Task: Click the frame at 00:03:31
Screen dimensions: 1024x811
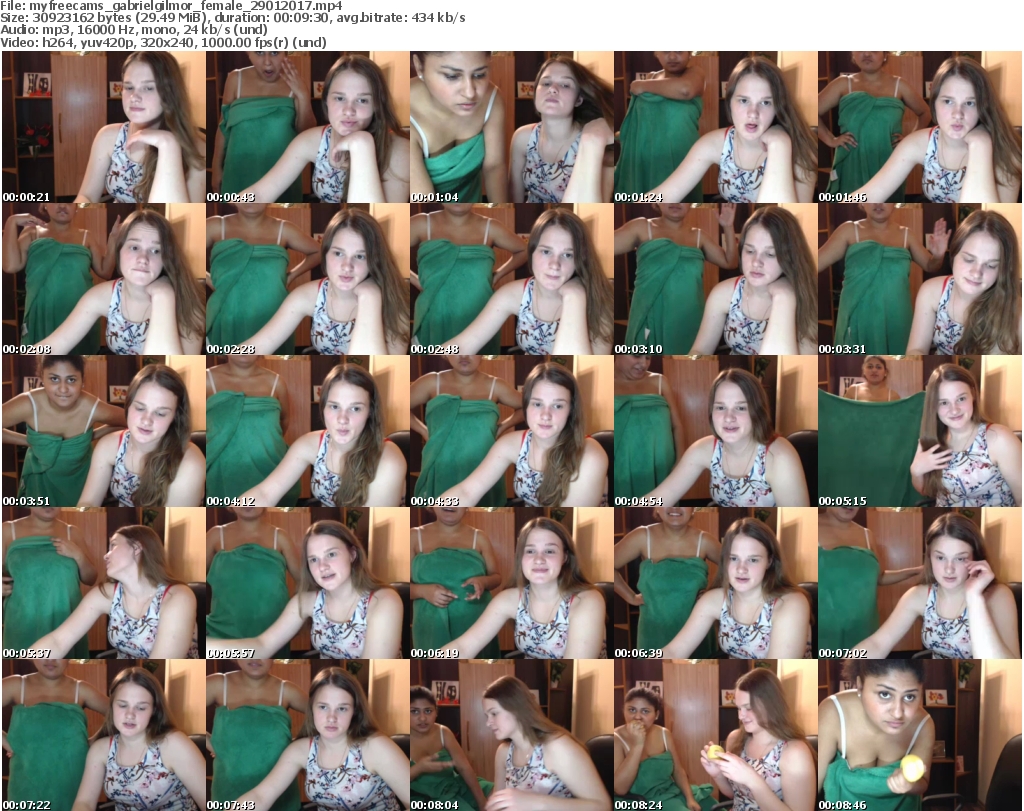Action: [920, 279]
